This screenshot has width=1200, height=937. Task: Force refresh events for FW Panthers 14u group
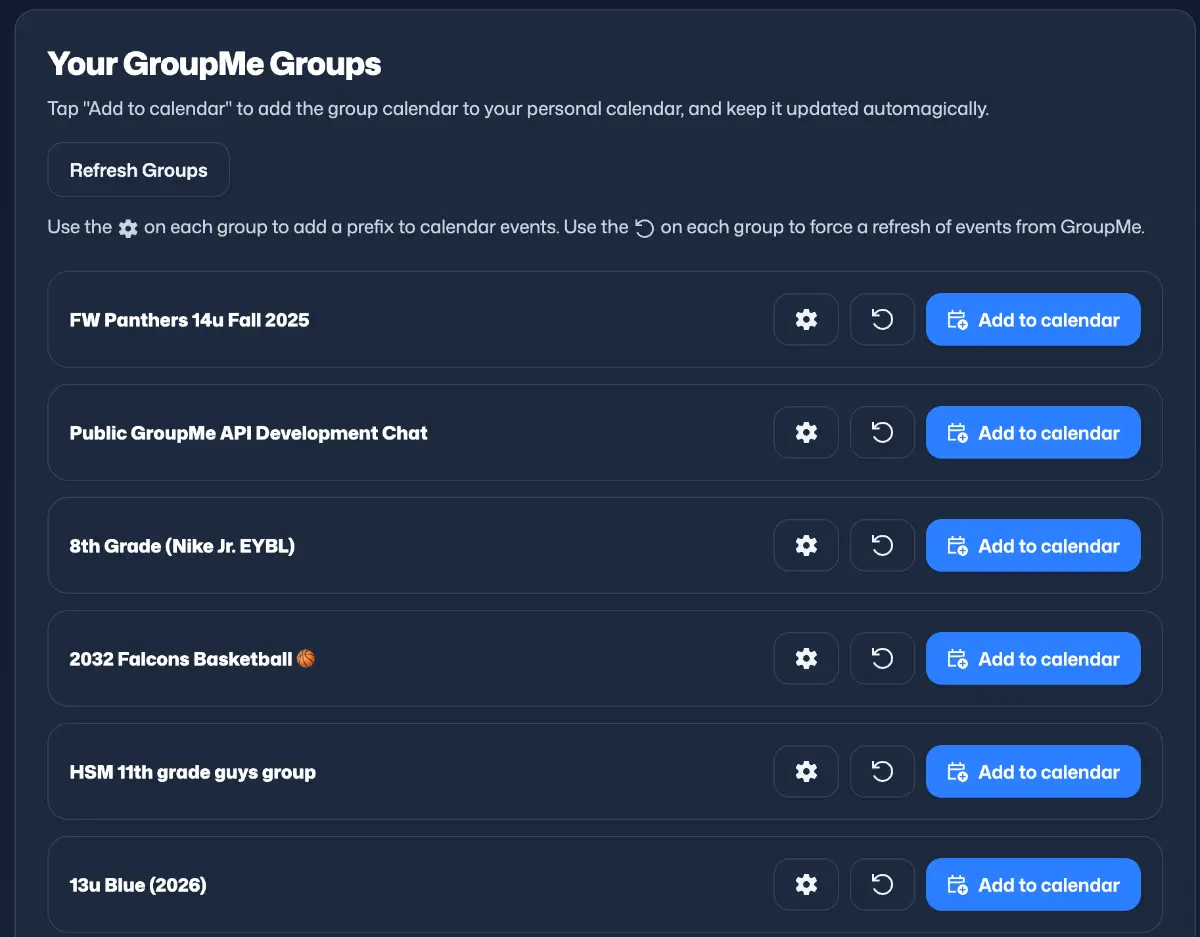coord(882,320)
